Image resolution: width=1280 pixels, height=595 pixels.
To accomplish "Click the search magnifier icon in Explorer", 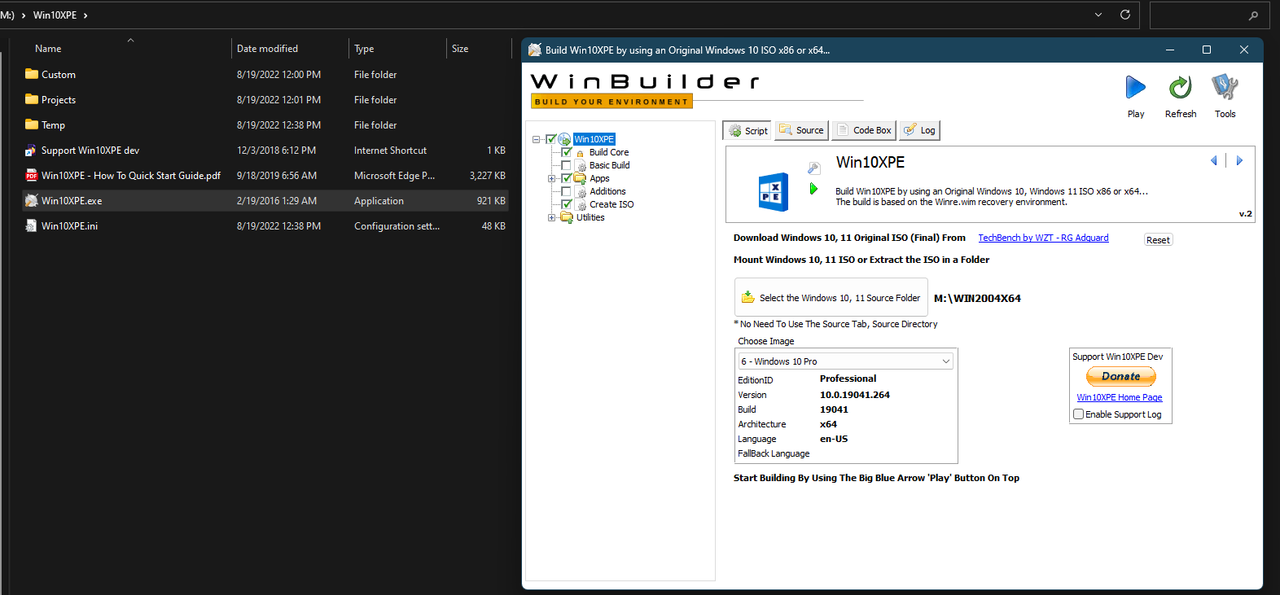I will click(1254, 15).
